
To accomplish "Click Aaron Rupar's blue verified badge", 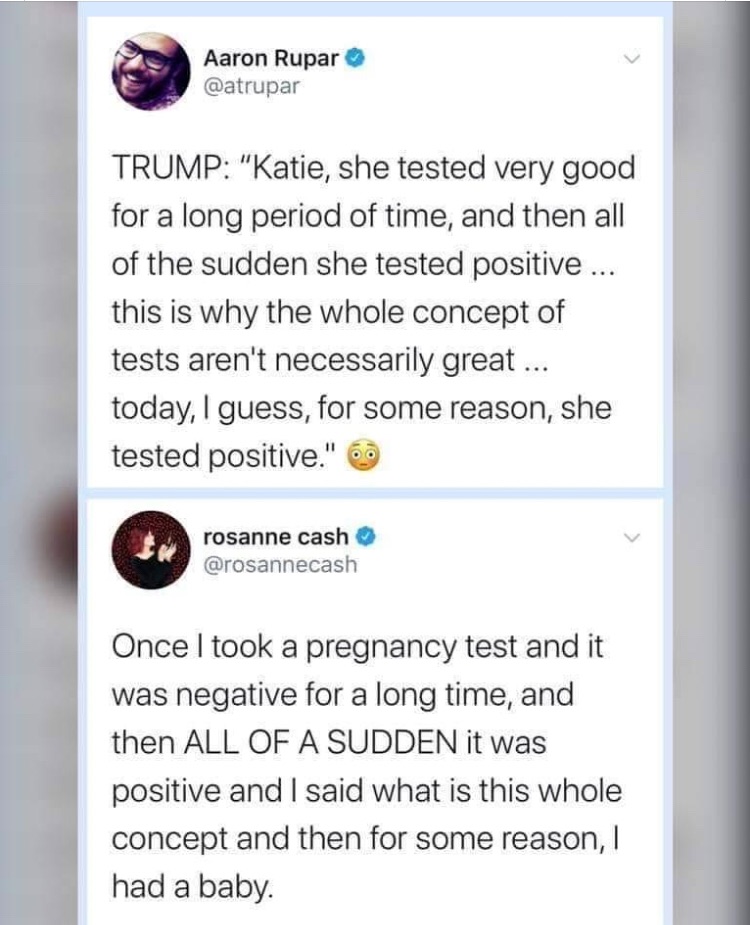I will (353, 58).
